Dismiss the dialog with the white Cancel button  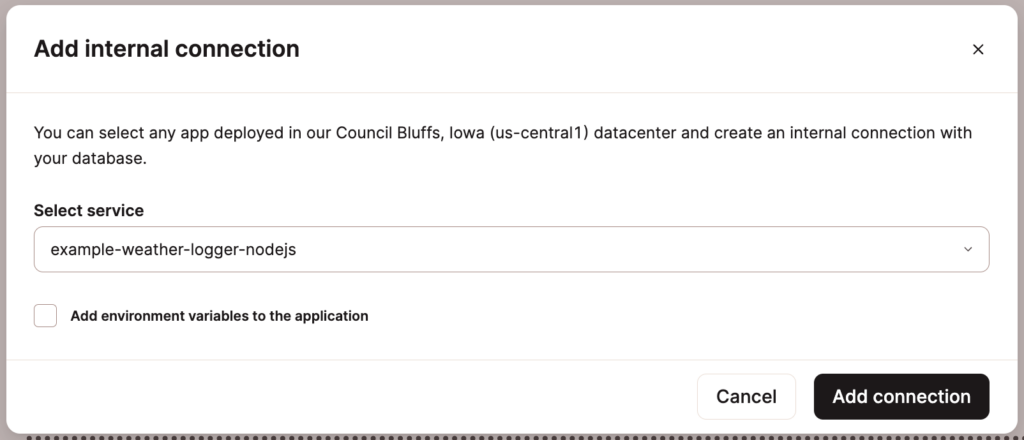(746, 397)
